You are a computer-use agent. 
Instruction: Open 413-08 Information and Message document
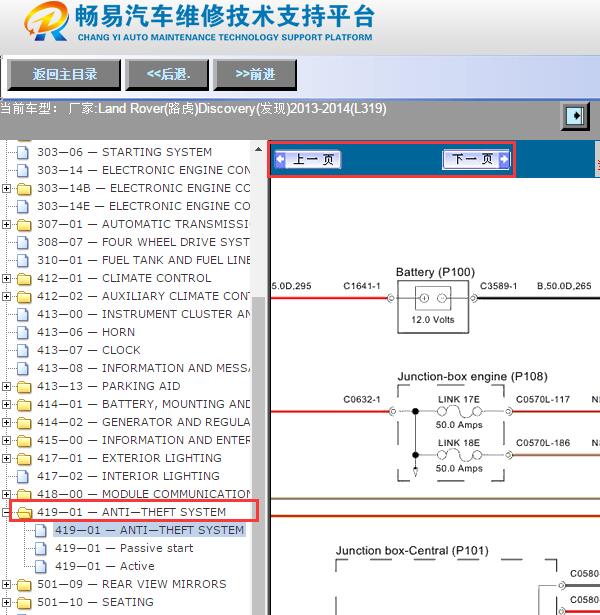[144, 368]
